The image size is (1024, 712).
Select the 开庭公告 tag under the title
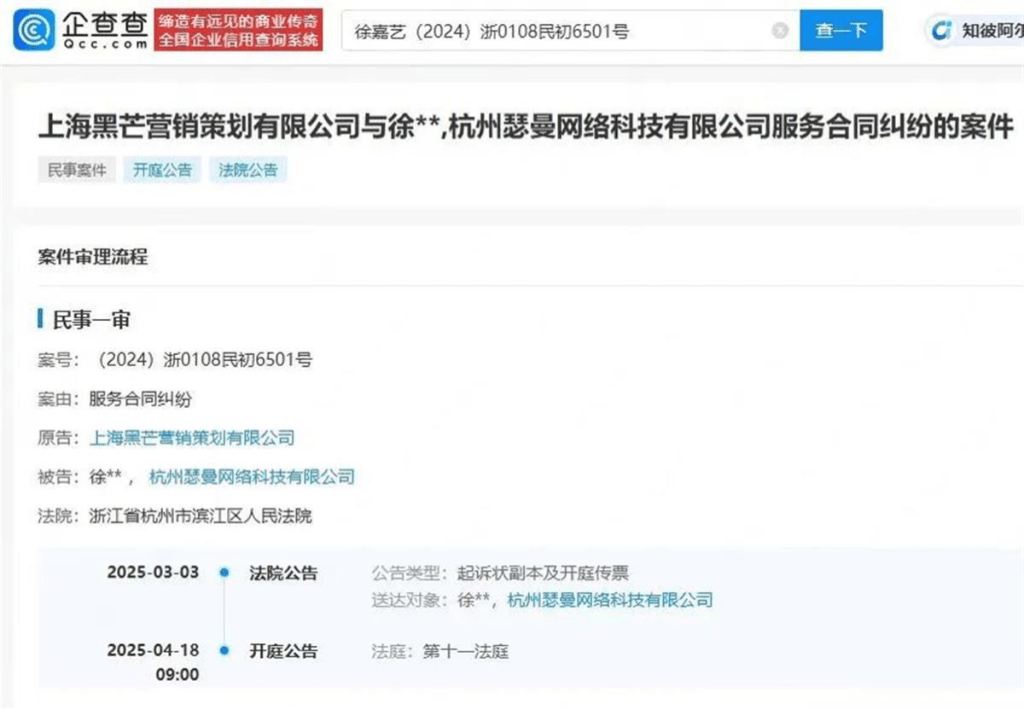pyautogui.click(x=162, y=169)
